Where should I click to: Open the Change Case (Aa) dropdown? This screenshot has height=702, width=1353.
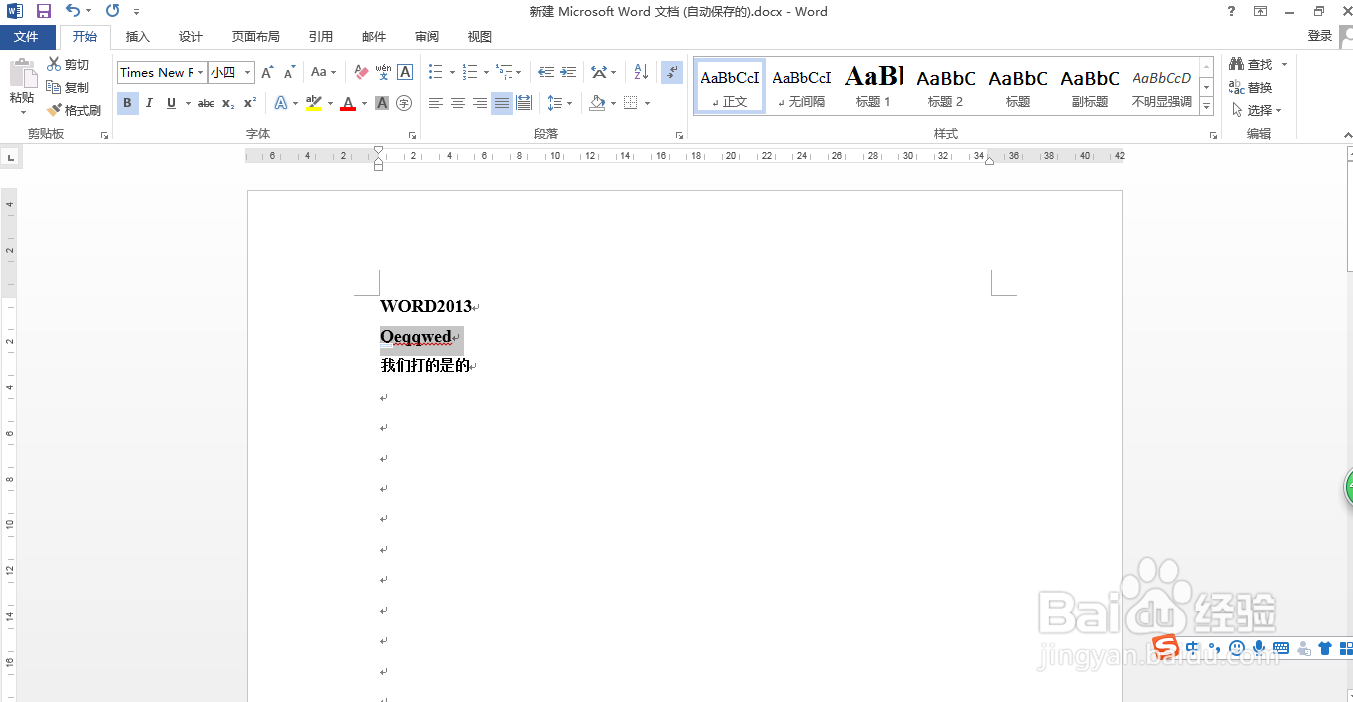pos(324,72)
